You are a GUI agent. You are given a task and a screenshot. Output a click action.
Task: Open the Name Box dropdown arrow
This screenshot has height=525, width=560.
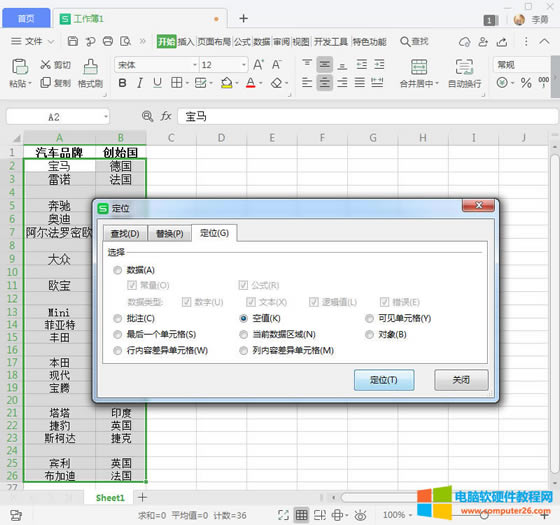tap(106, 116)
